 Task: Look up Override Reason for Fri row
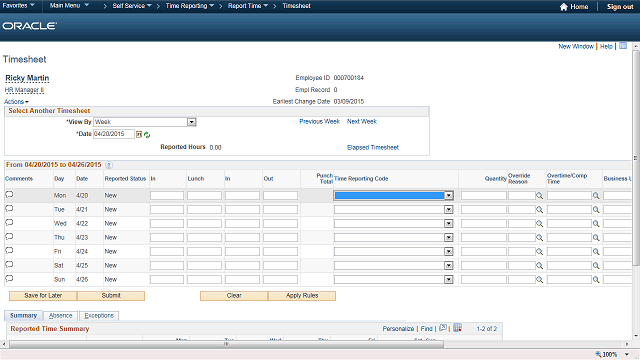coord(540,252)
